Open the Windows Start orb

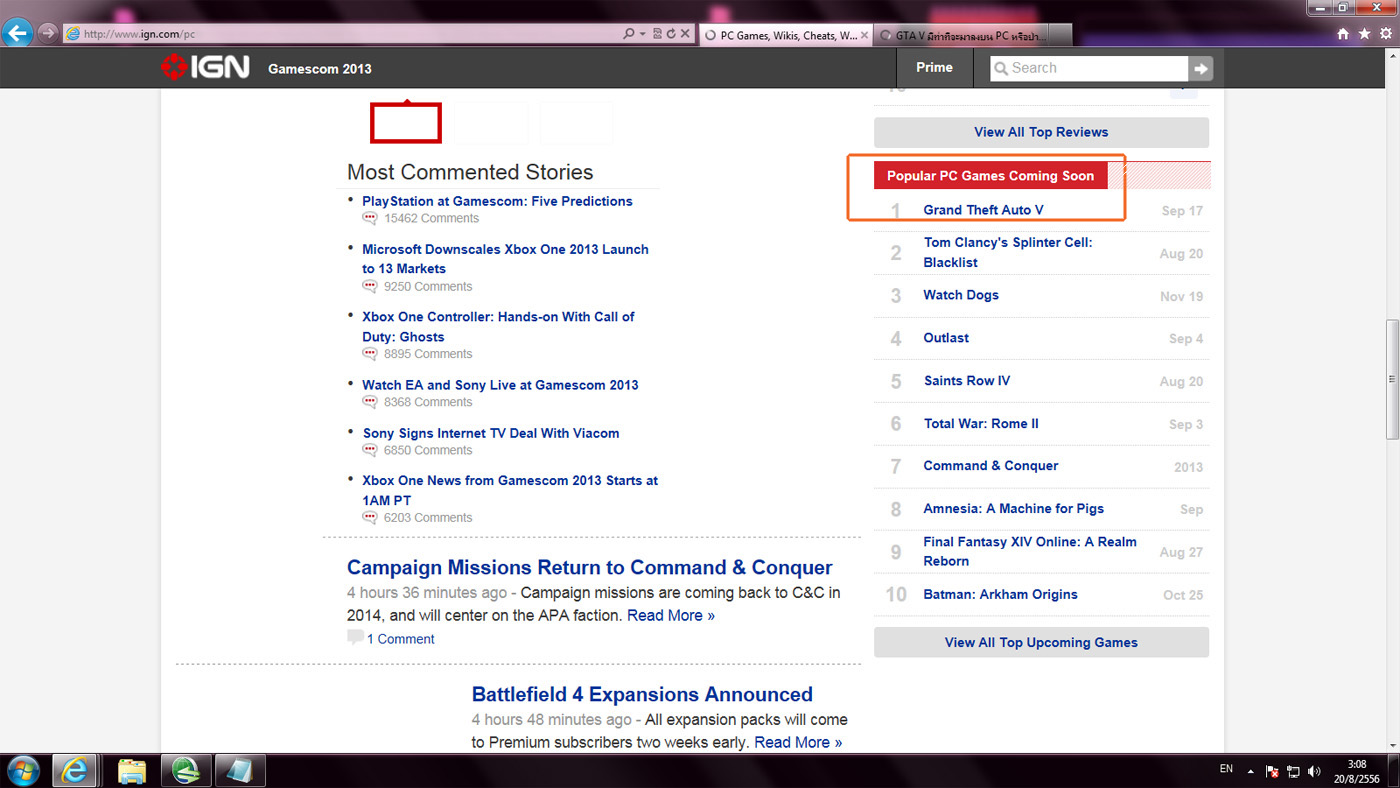pyautogui.click(x=22, y=771)
